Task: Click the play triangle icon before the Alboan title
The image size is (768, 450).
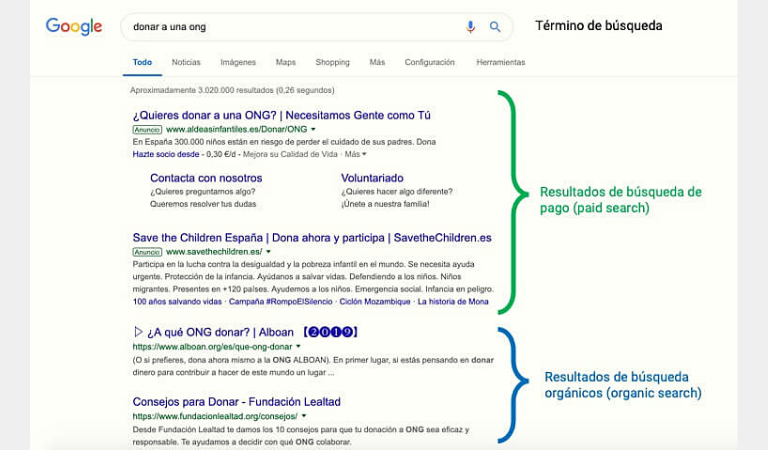Action: tap(138, 332)
